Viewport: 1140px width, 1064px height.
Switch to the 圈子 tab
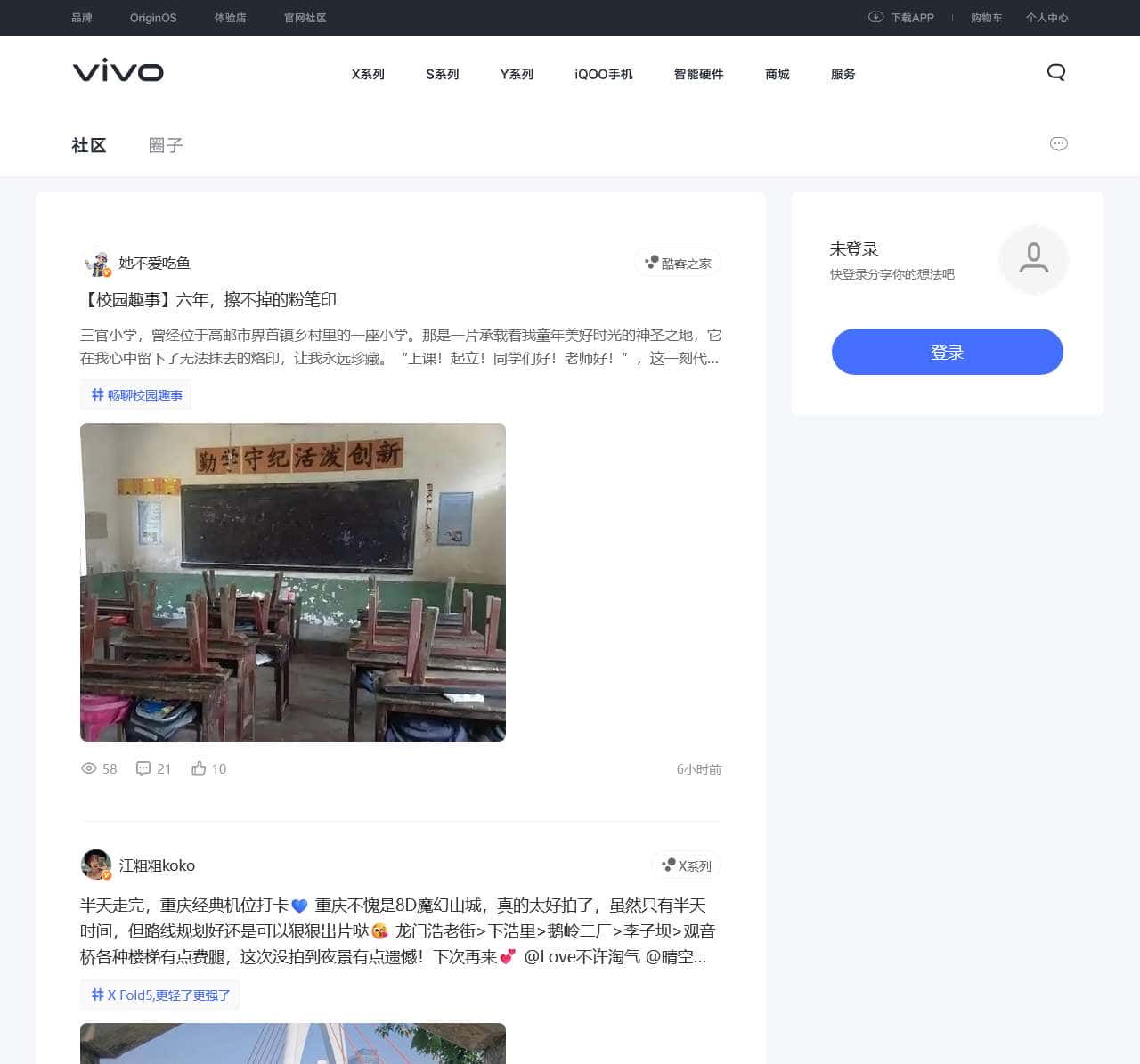(166, 145)
